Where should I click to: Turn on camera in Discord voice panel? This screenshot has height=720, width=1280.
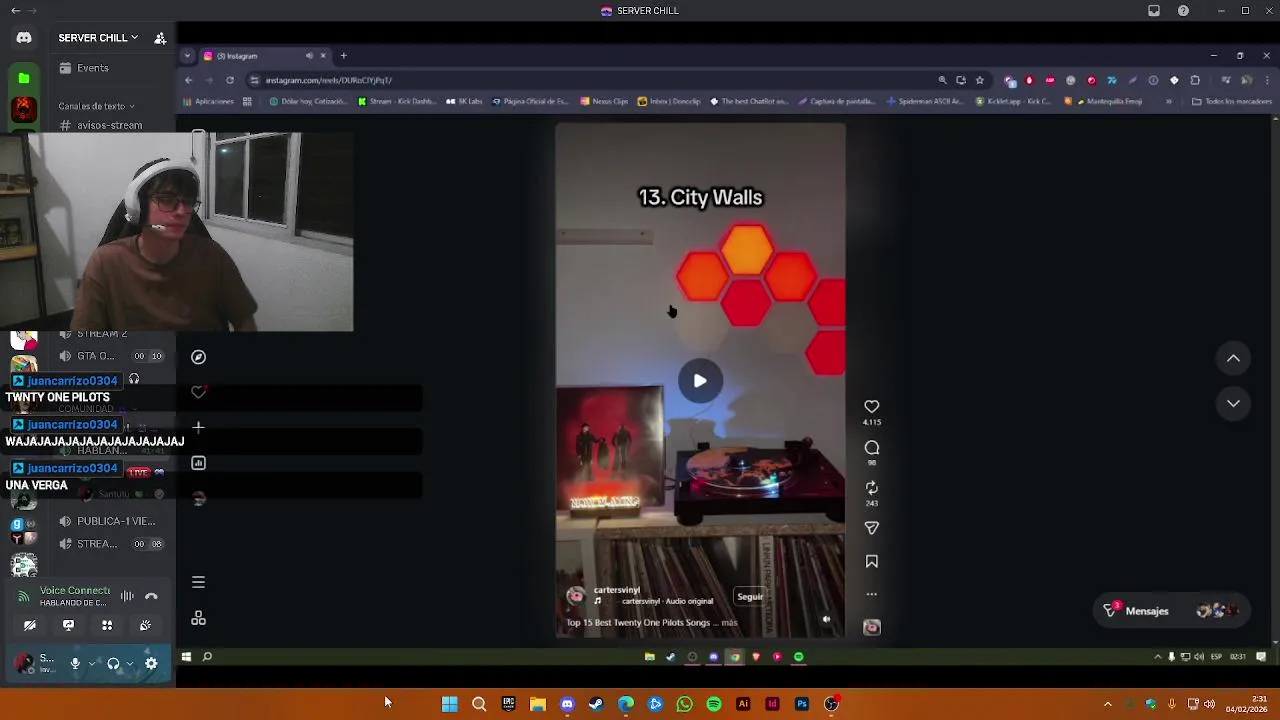pyautogui.click(x=30, y=625)
